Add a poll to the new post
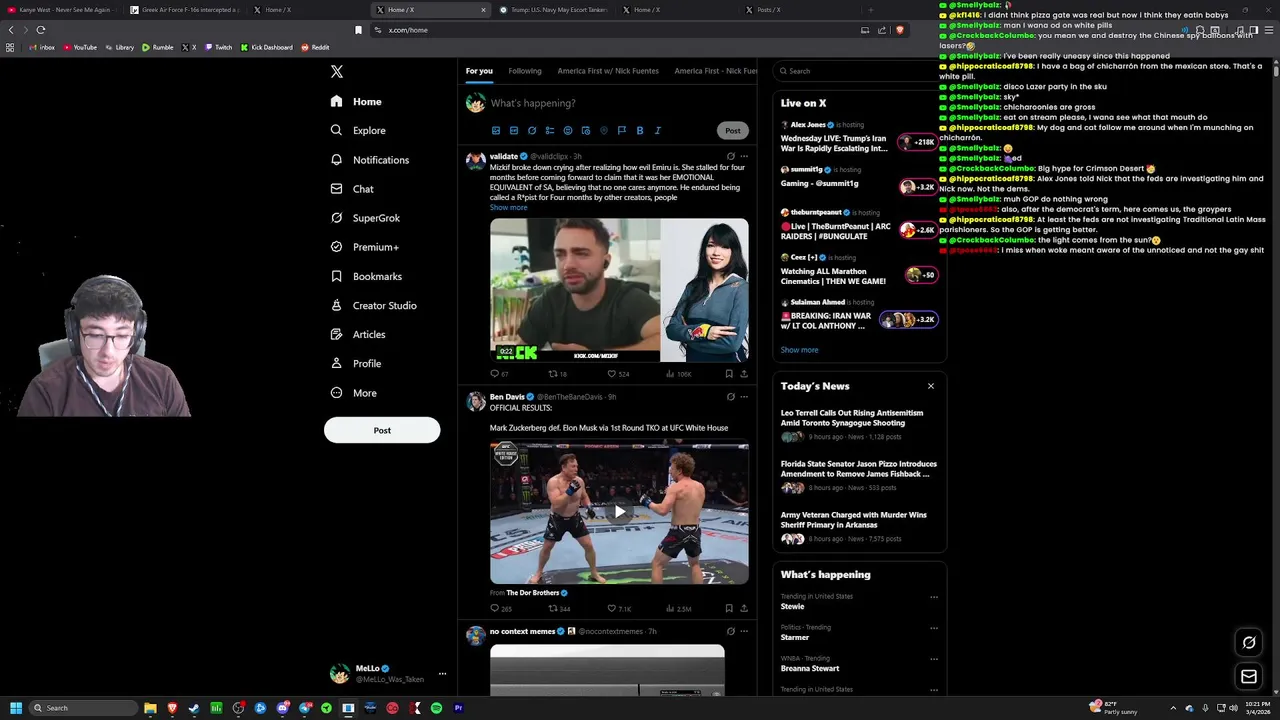Screen dimensions: 1280x720 [550, 130]
